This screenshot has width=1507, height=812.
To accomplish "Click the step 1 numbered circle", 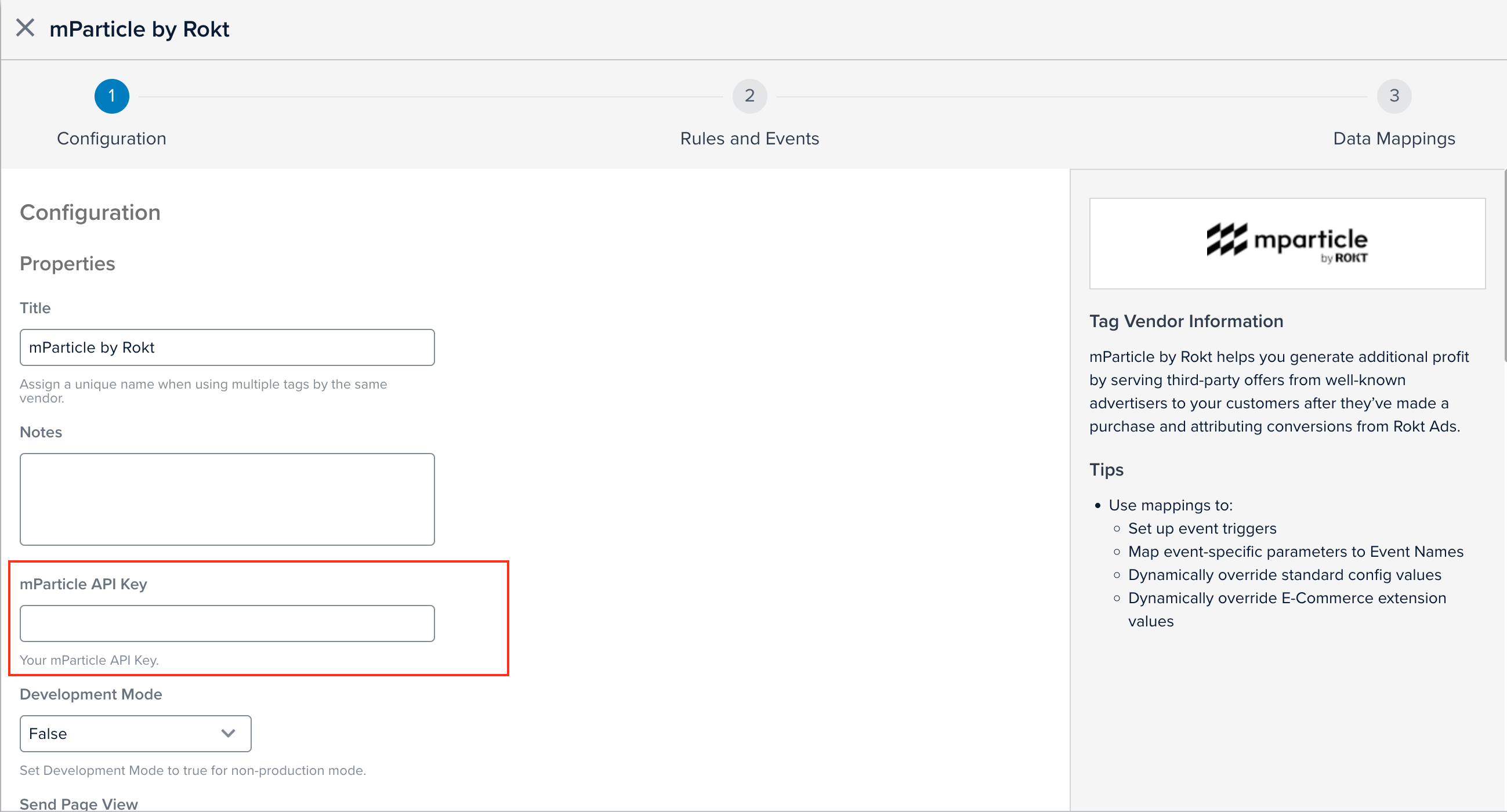I will (112, 95).
